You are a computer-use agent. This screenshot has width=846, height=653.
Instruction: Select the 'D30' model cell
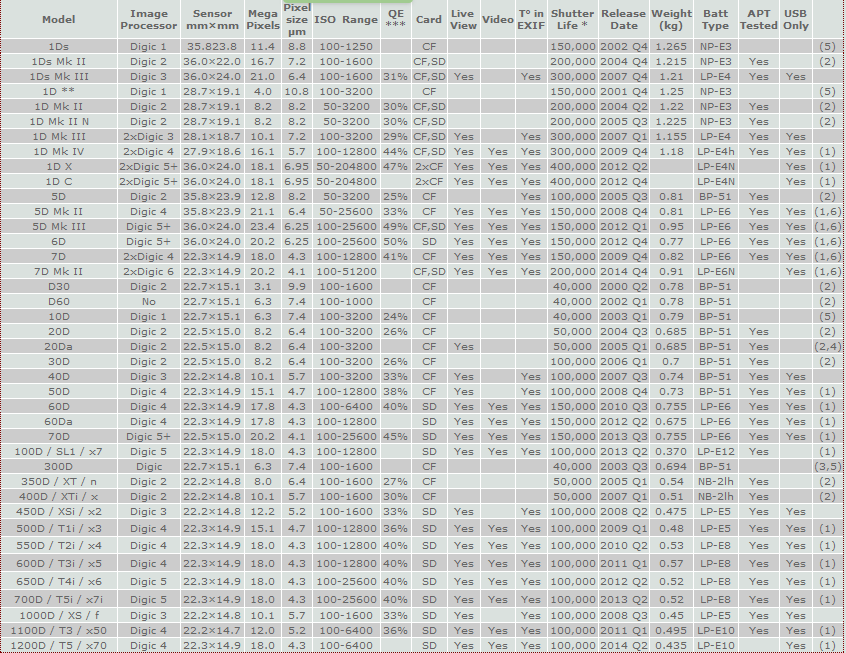coord(58,287)
